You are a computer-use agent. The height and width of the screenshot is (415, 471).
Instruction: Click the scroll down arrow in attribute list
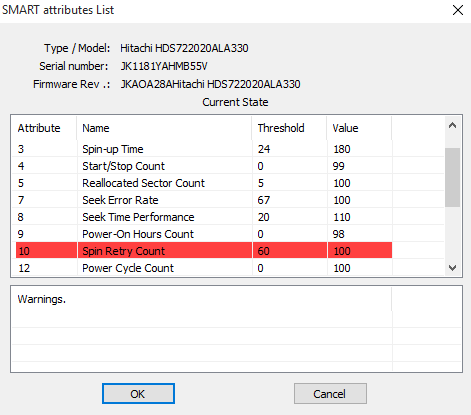coord(452,267)
